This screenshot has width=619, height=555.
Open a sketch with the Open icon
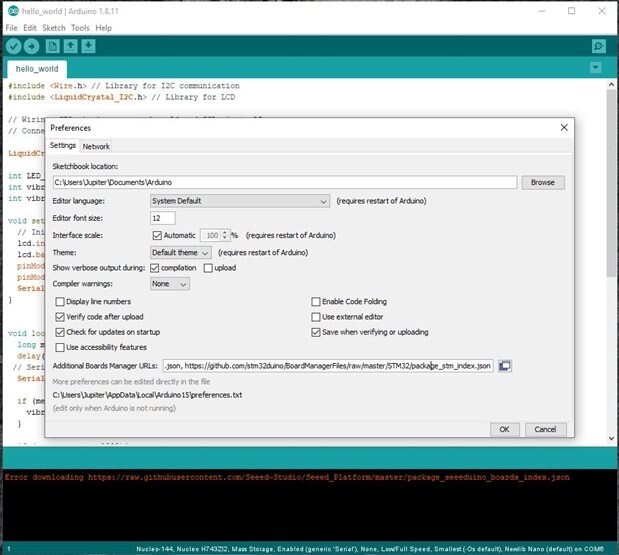pos(71,46)
